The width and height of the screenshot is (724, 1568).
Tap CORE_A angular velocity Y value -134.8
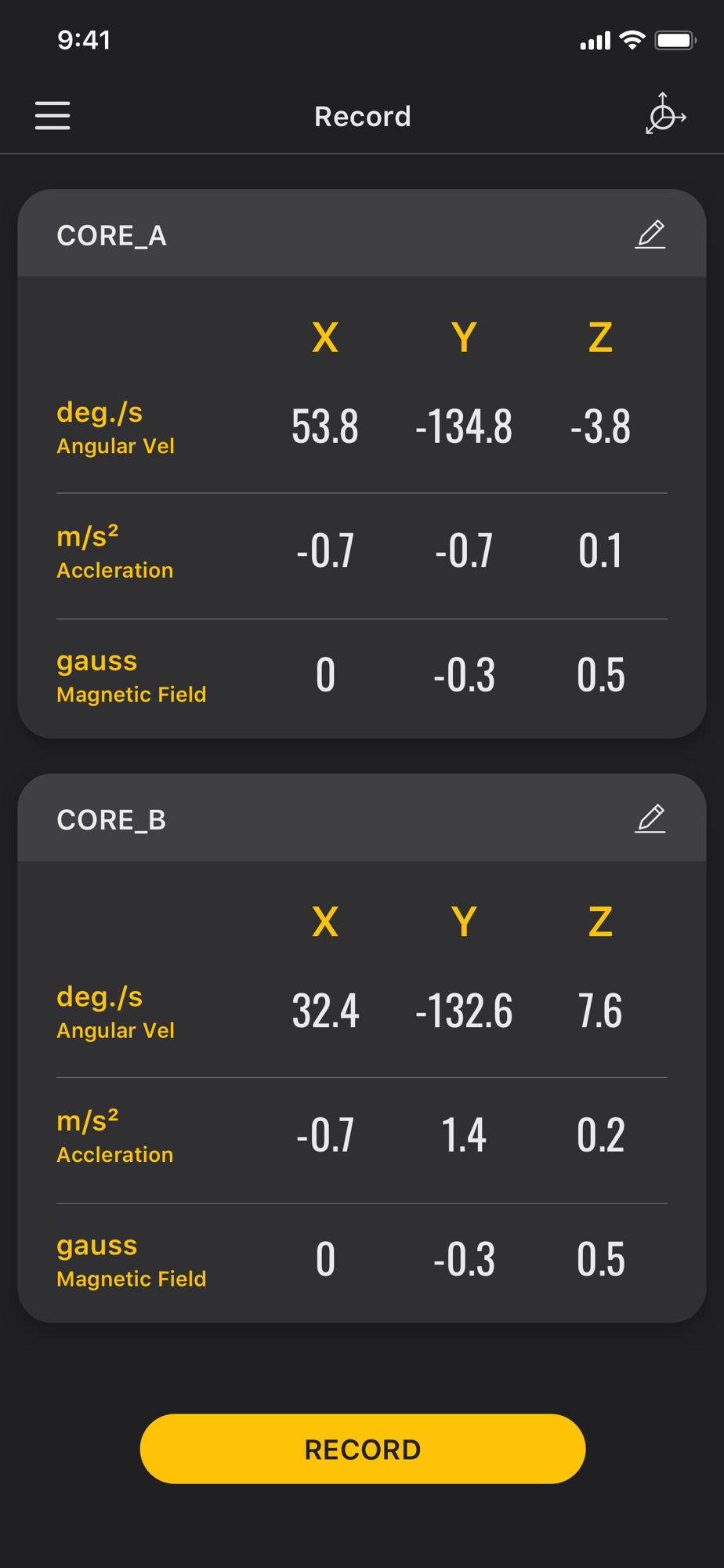pos(464,427)
